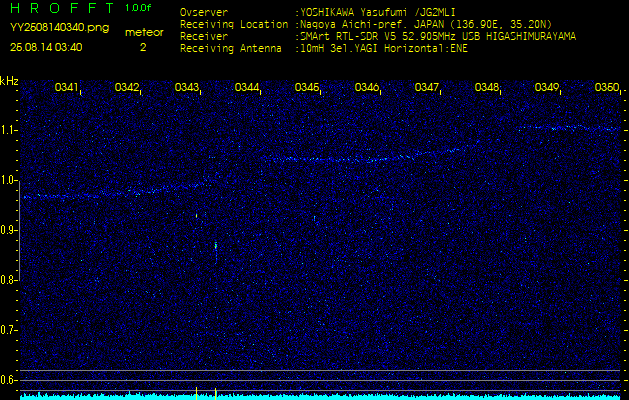The height and width of the screenshot is (400, 629).
Task: Click the 'Receiver' field label
Action: point(204,37)
